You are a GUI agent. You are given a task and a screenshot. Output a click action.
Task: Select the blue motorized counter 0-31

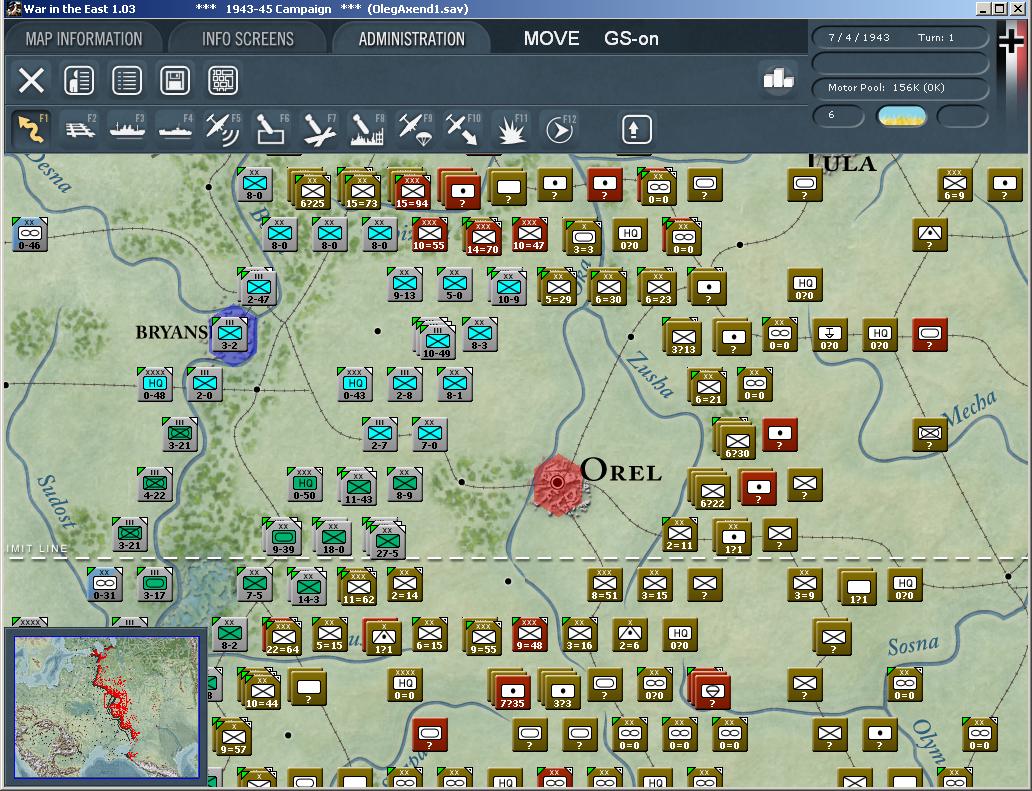(105, 584)
